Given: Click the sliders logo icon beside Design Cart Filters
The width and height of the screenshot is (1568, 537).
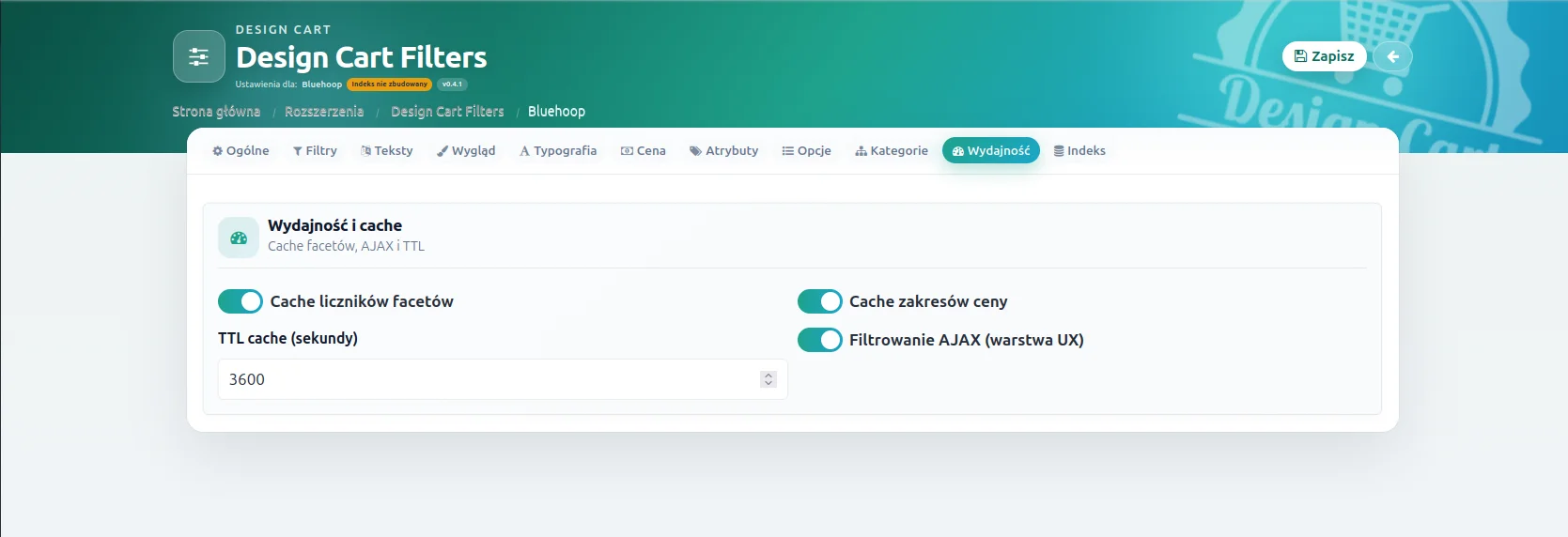Looking at the screenshot, I should tap(198, 56).
